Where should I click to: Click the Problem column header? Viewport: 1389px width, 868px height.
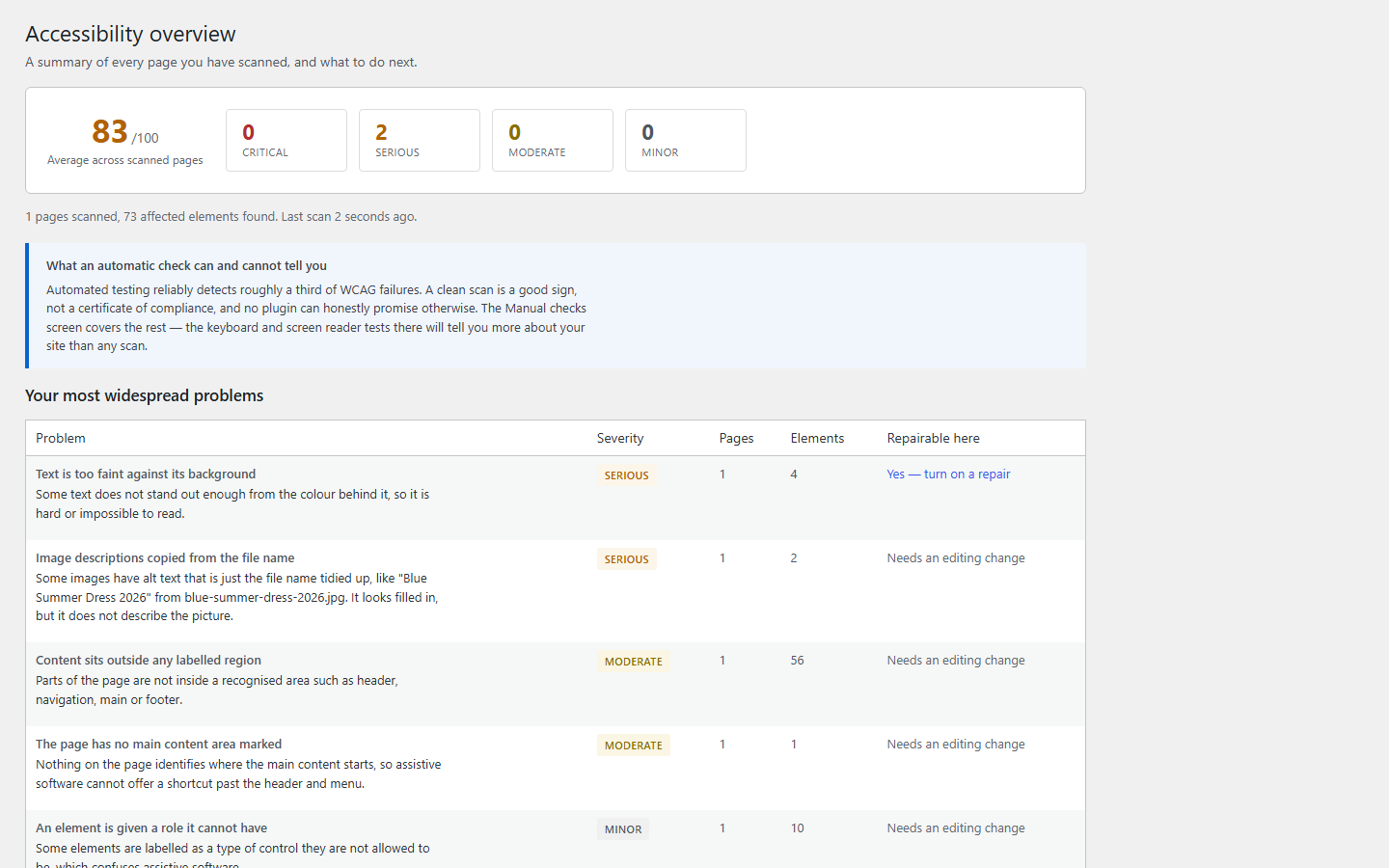point(61,438)
